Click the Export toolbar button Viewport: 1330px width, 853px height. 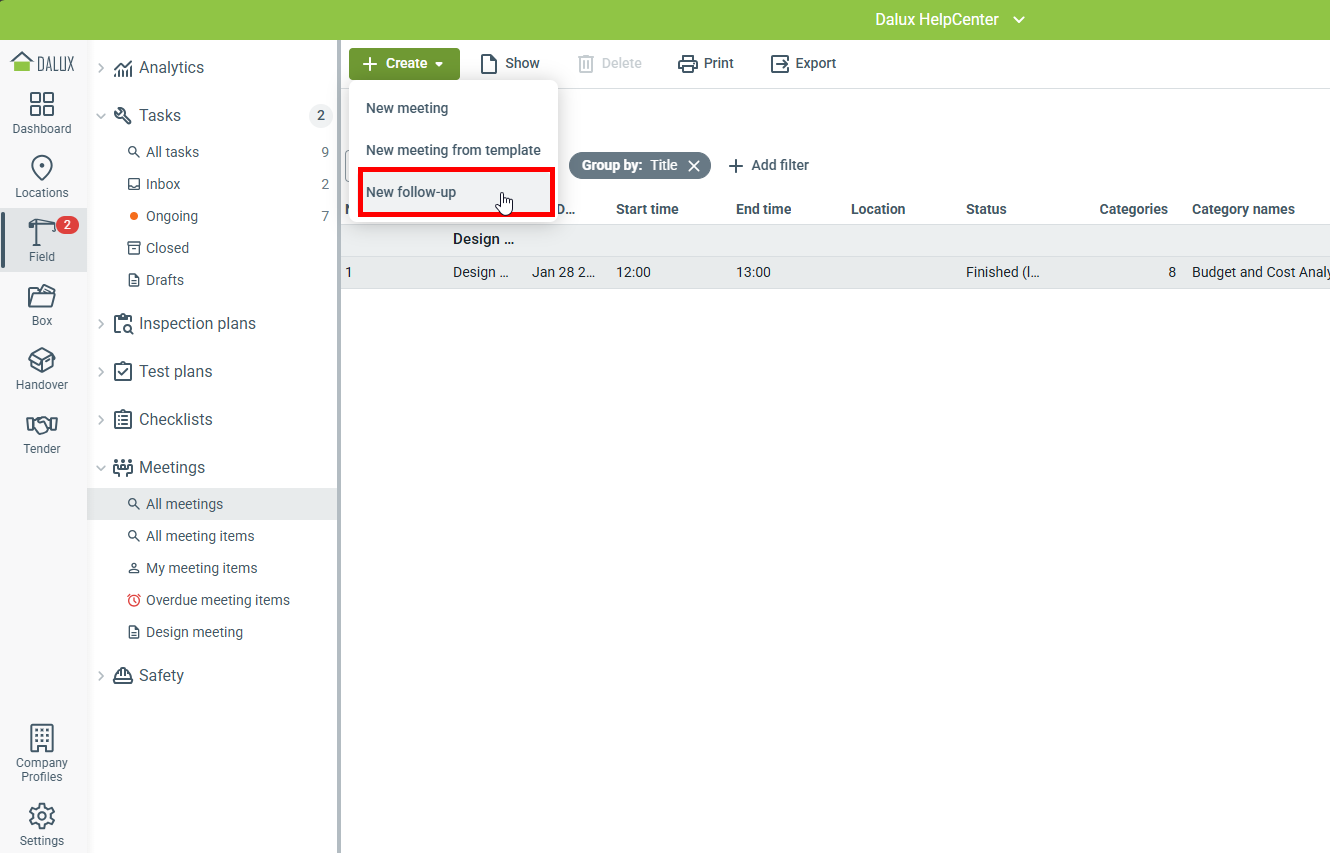tap(803, 64)
